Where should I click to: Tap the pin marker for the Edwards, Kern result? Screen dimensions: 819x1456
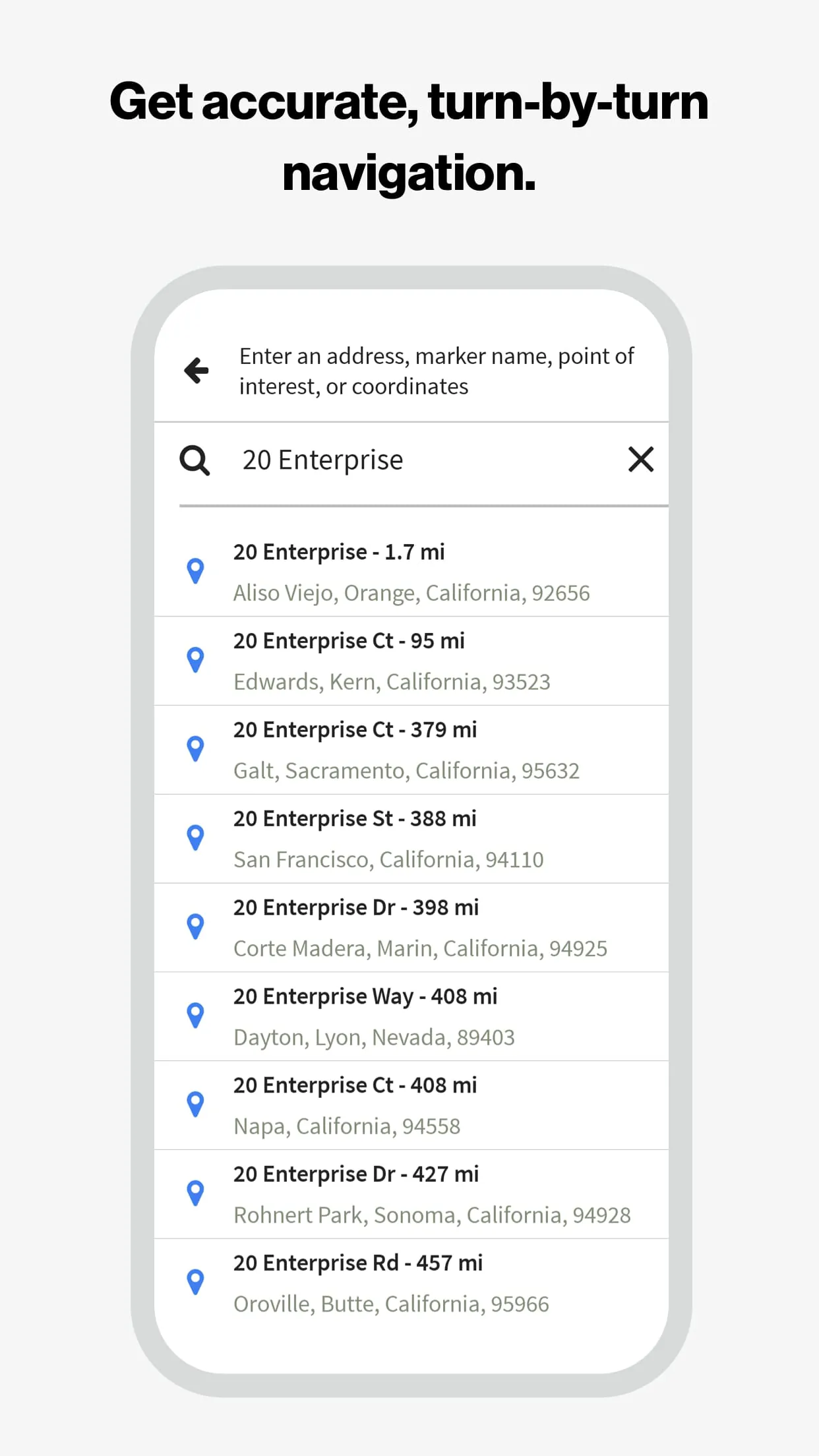pyautogui.click(x=196, y=659)
